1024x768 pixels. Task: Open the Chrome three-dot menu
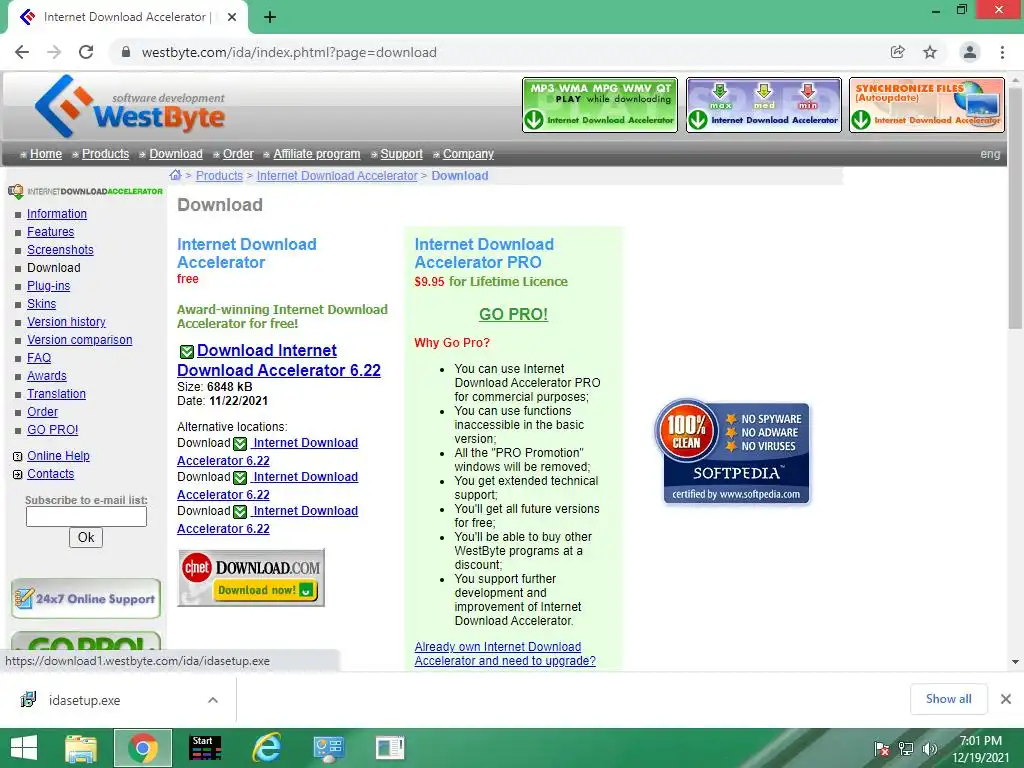coord(1002,52)
